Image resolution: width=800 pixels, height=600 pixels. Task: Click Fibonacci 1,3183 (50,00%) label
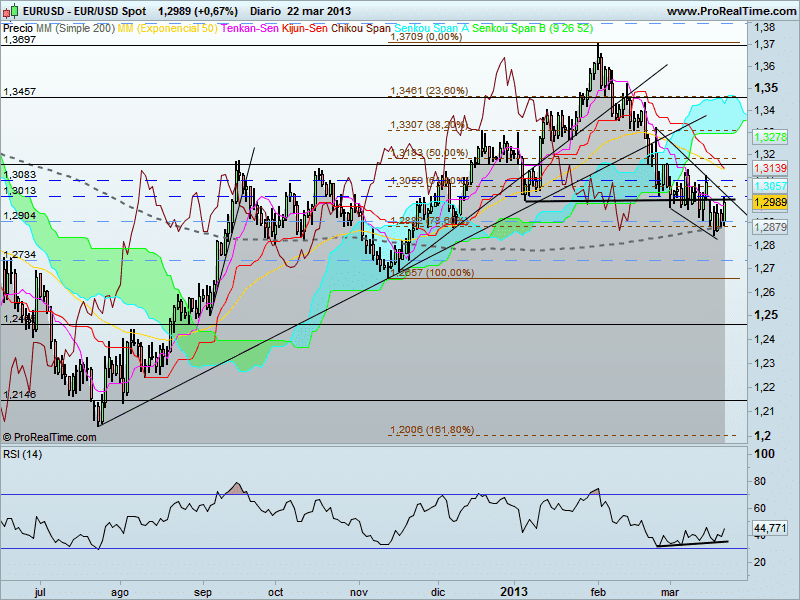[x=429, y=153]
